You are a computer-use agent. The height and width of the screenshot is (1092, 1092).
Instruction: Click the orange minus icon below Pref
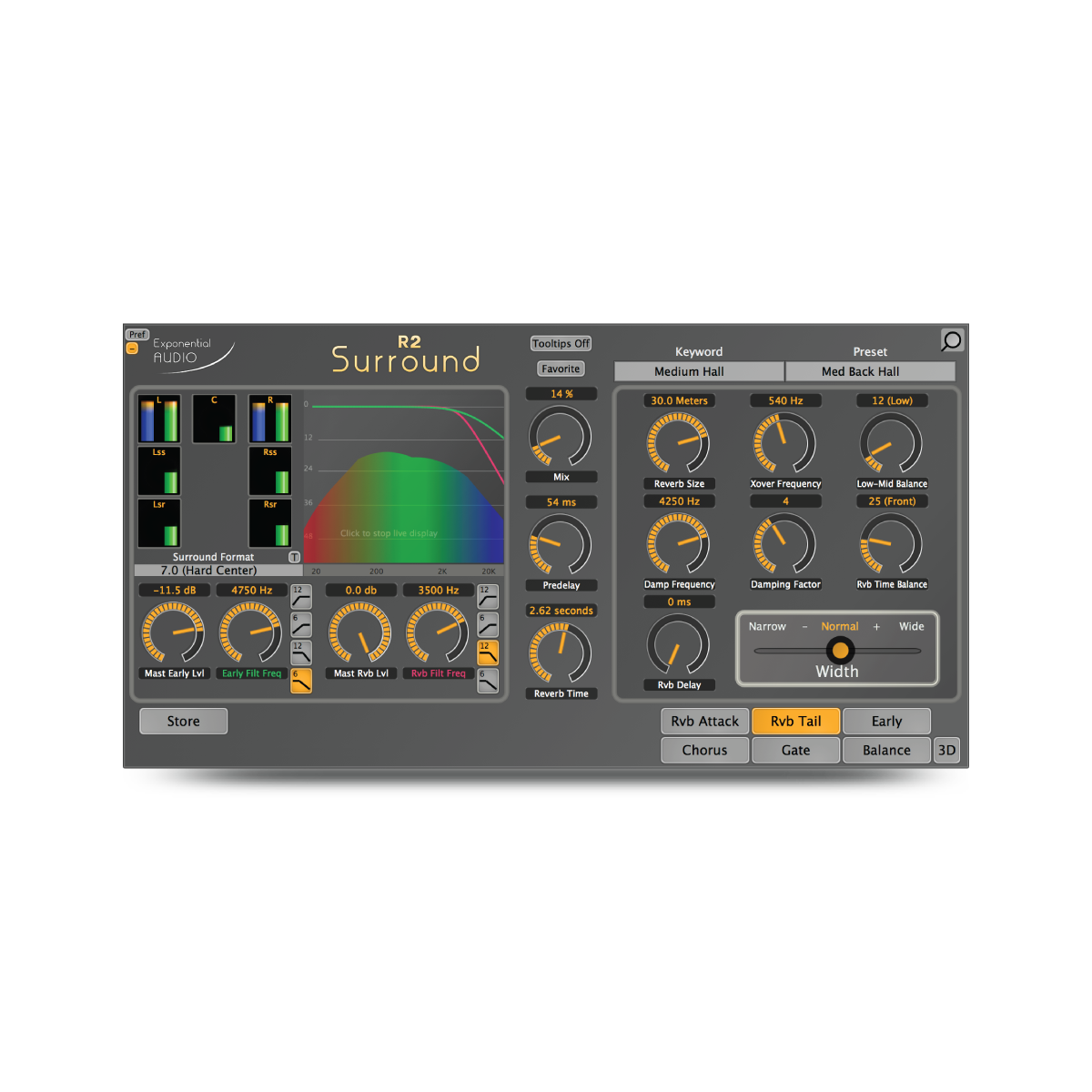tap(133, 349)
